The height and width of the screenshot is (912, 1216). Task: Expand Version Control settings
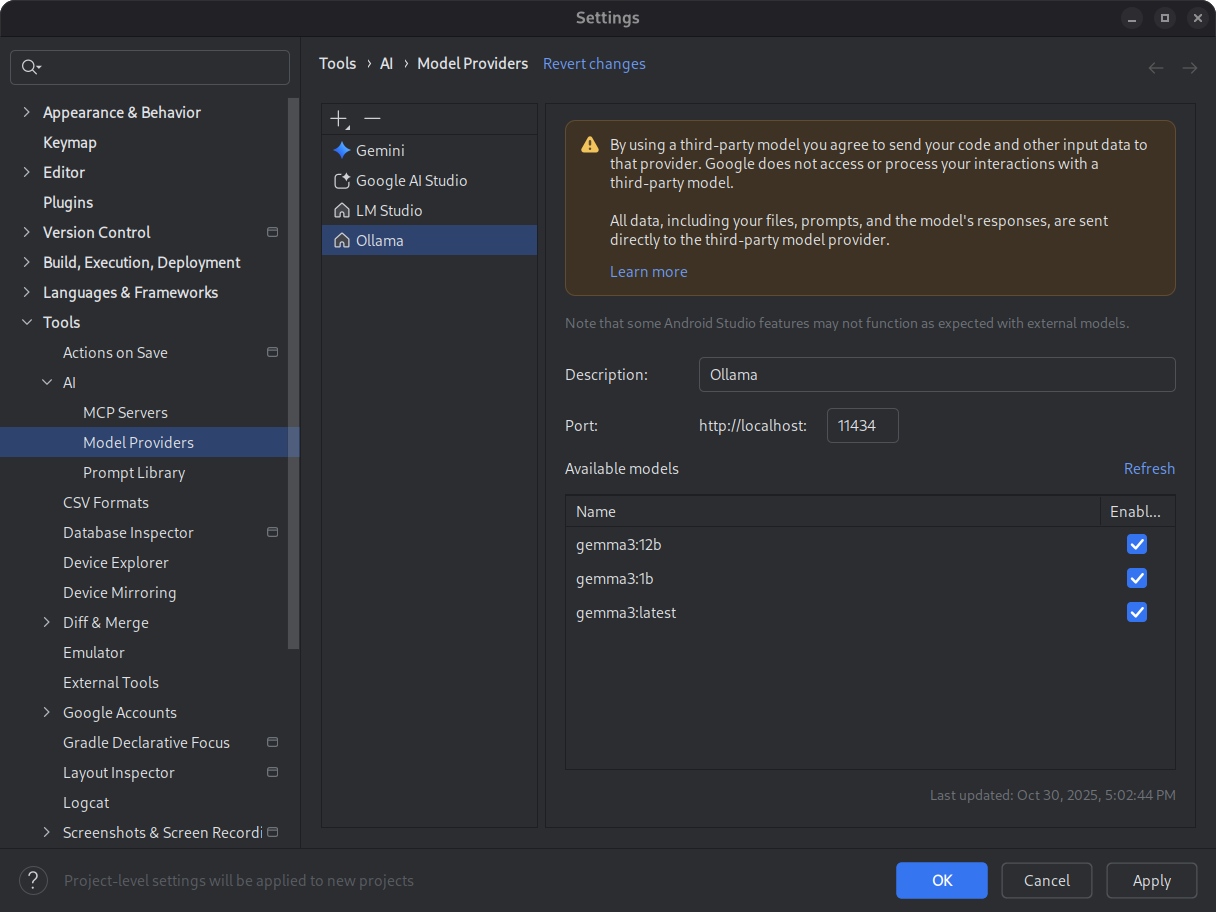click(26, 232)
